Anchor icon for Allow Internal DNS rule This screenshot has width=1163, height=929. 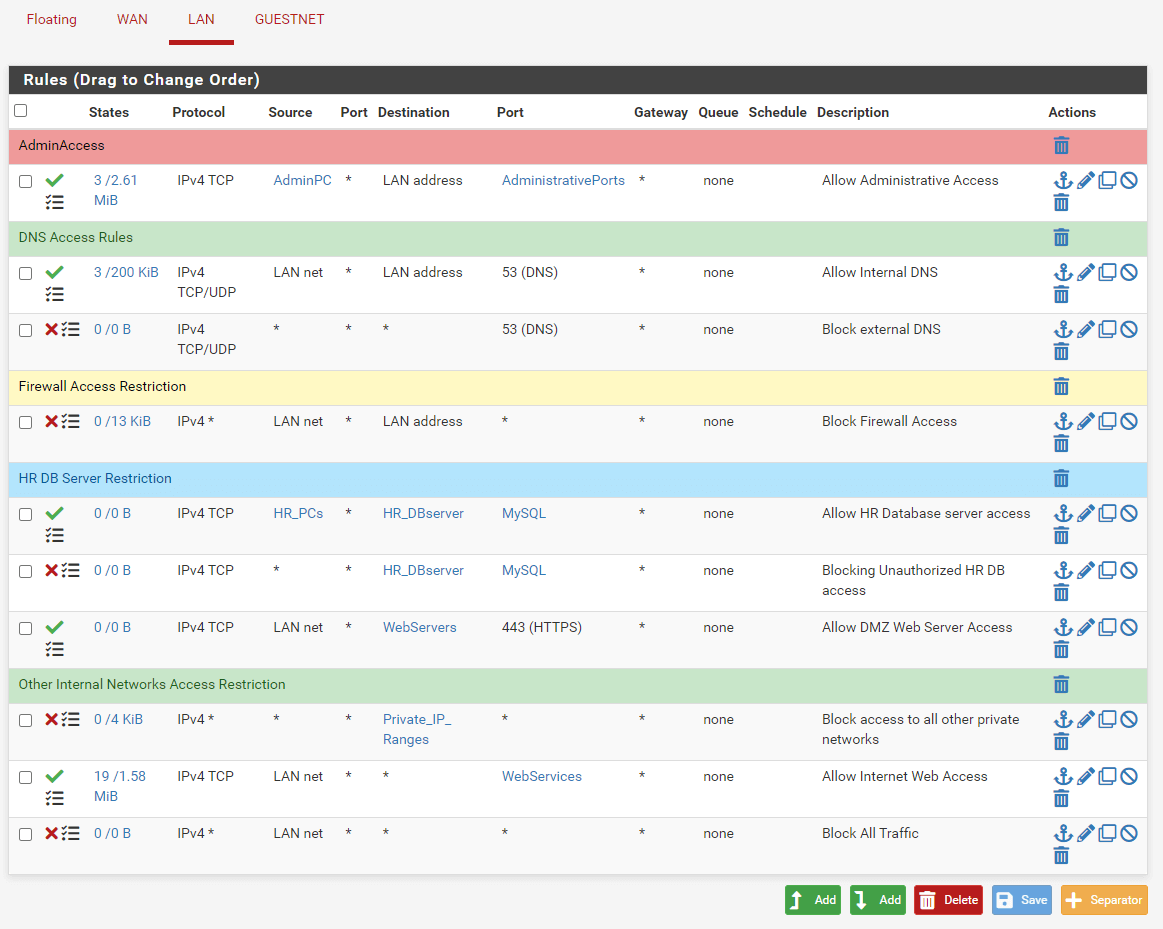click(x=1064, y=272)
